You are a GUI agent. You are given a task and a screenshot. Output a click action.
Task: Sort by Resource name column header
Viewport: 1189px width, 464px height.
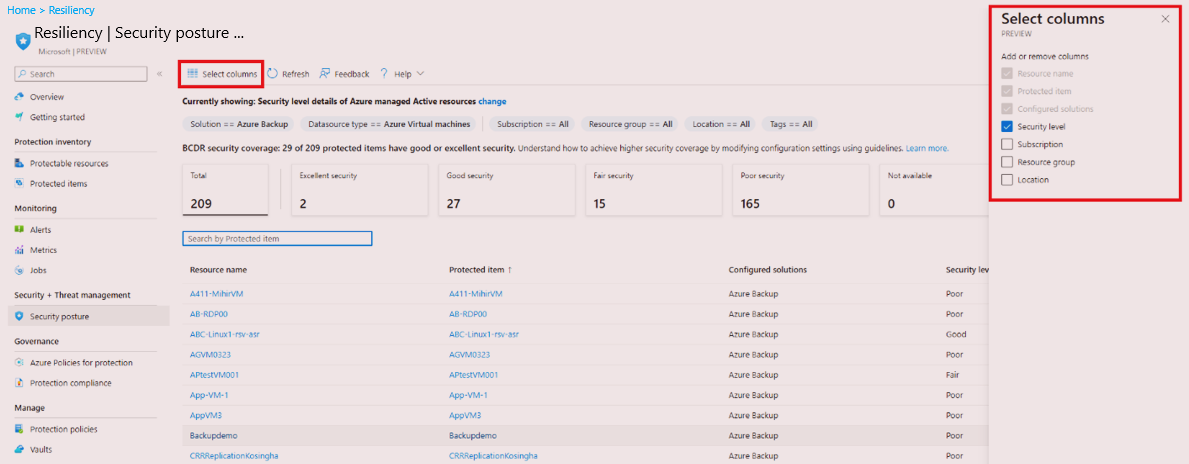(x=218, y=270)
